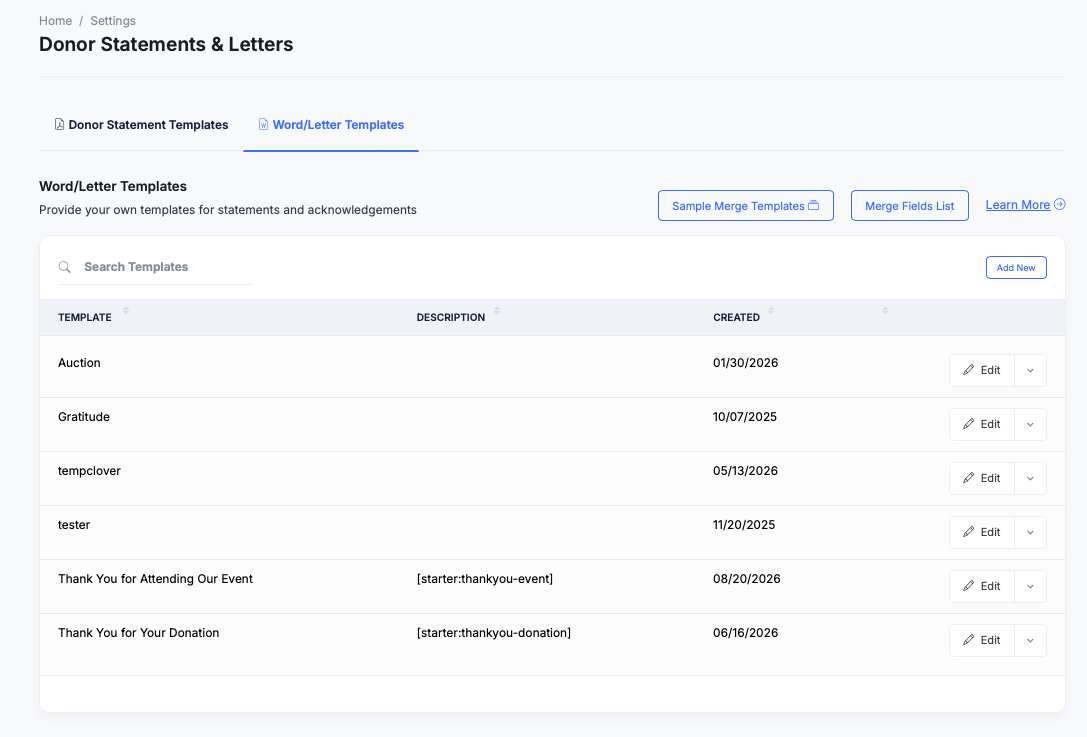
Task: Edit the Thank You for Attending Our Event template
Action: click(982, 587)
